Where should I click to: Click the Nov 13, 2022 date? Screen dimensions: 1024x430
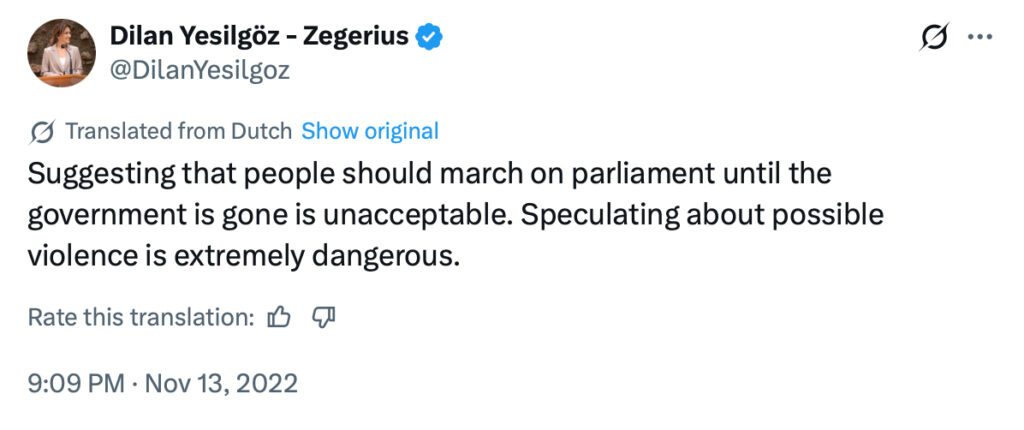(224, 383)
